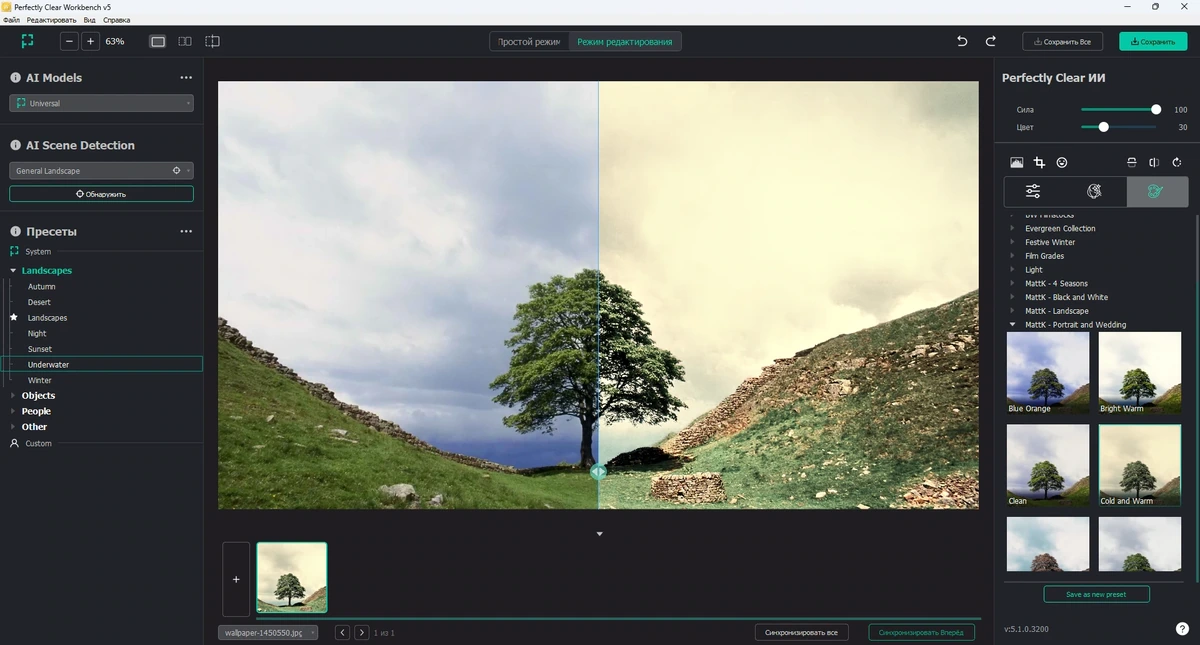Select the Autumn preset
Image resolution: width=1200 pixels, height=645 pixels.
click(x=42, y=286)
